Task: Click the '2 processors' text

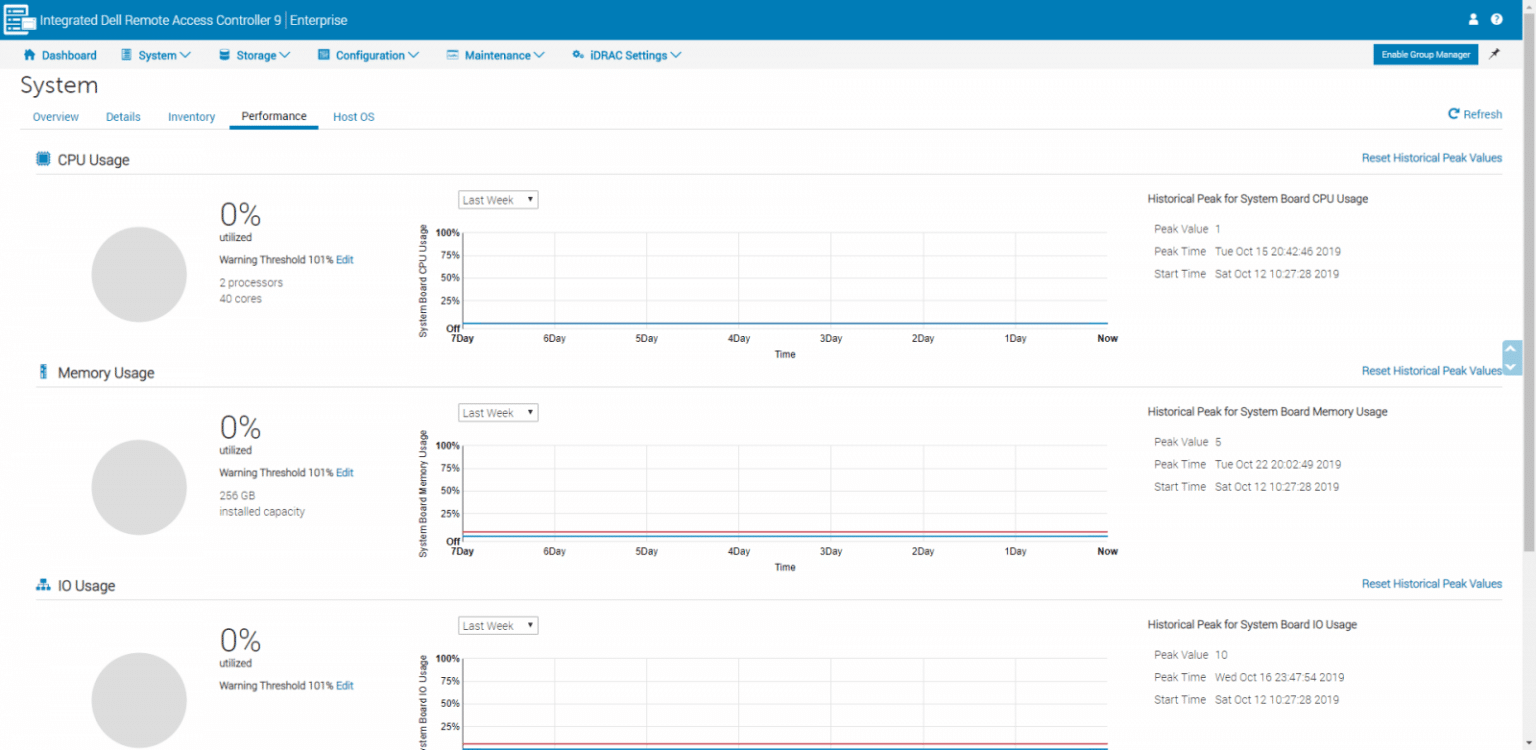Action: (251, 283)
